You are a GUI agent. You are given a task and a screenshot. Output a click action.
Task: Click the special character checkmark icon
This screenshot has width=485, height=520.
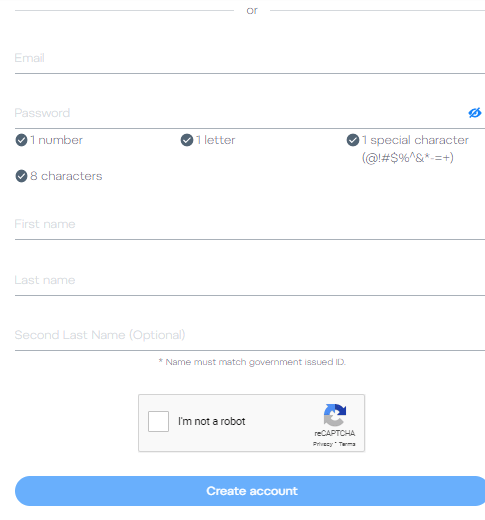[x=353, y=140]
